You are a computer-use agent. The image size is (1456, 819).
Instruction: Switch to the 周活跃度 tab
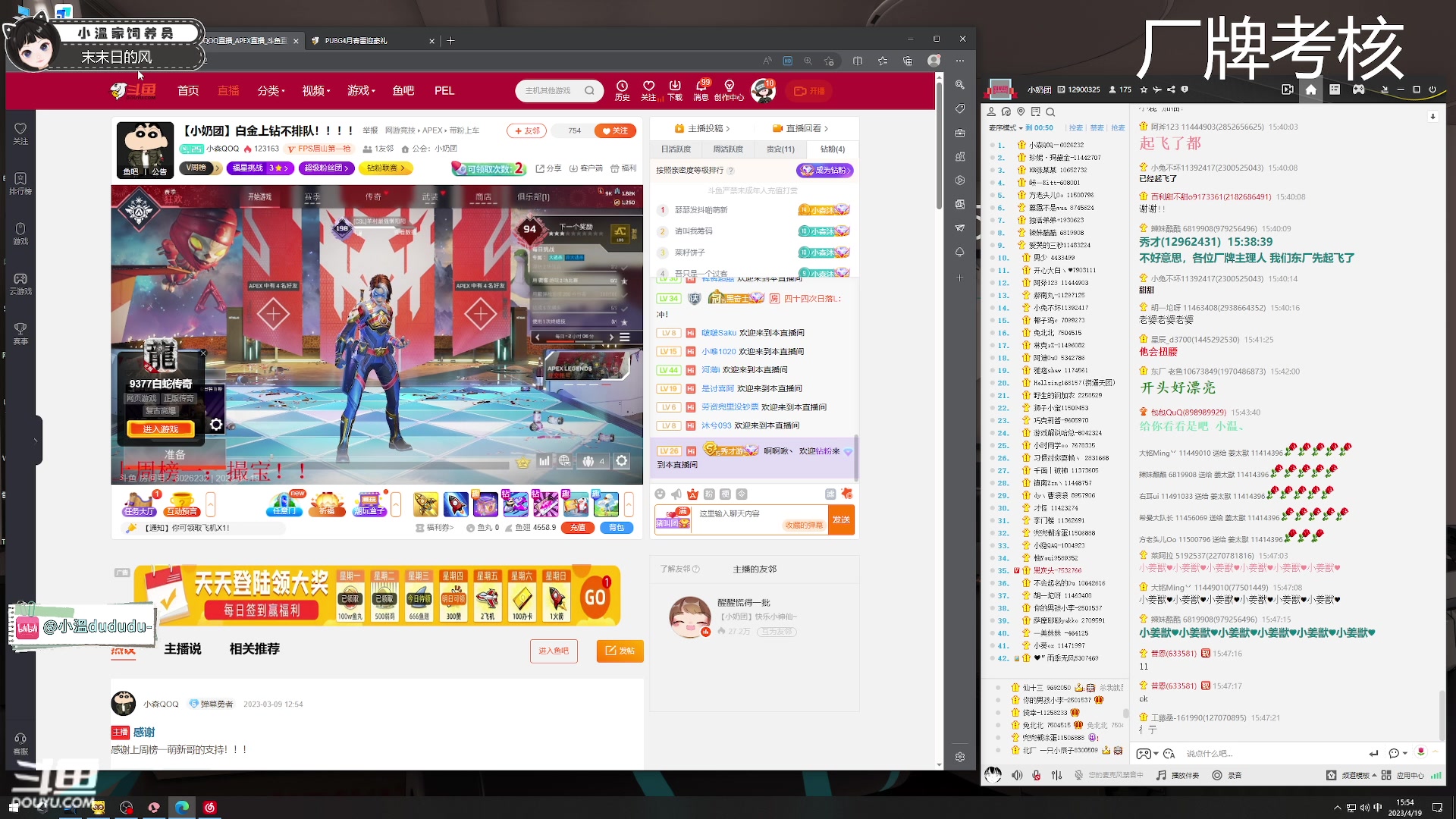click(728, 149)
